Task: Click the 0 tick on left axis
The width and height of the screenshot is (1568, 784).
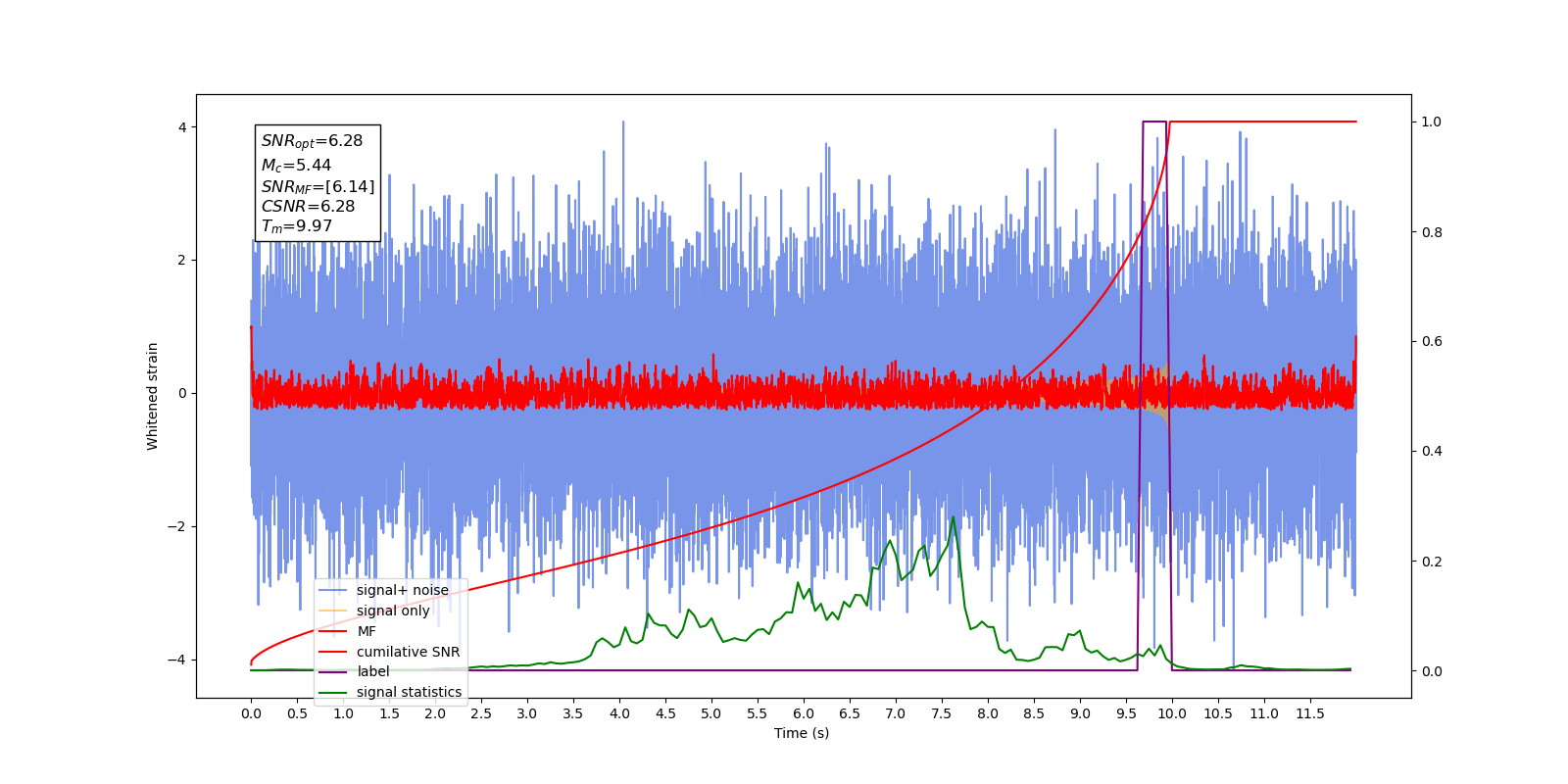Action: tap(182, 393)
